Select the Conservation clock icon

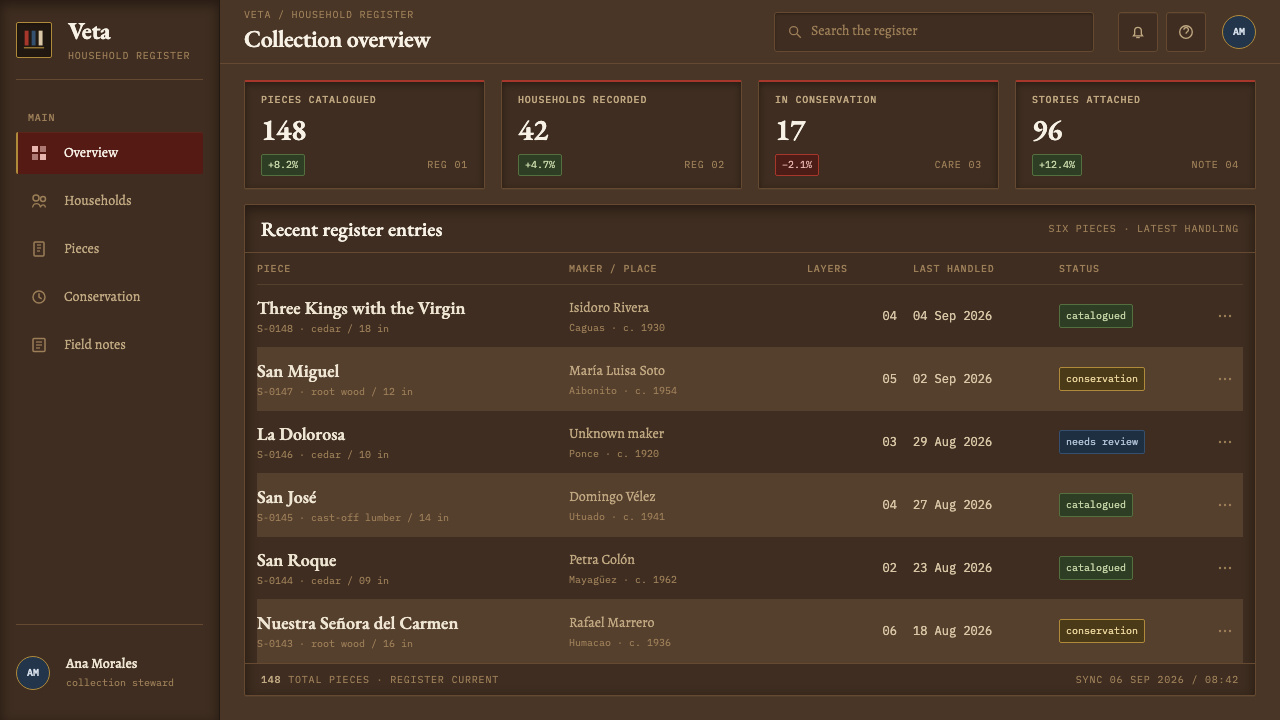click(x=39, y=297)
